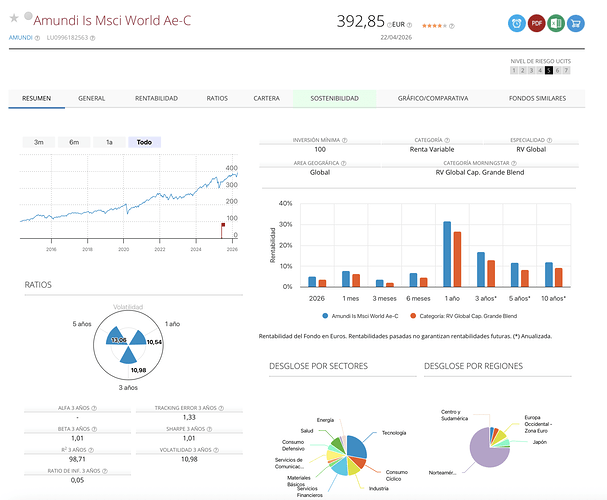607x500 pixels.
Task: Click the orange 3 años category bar
Action: click(x=491, y=273)
